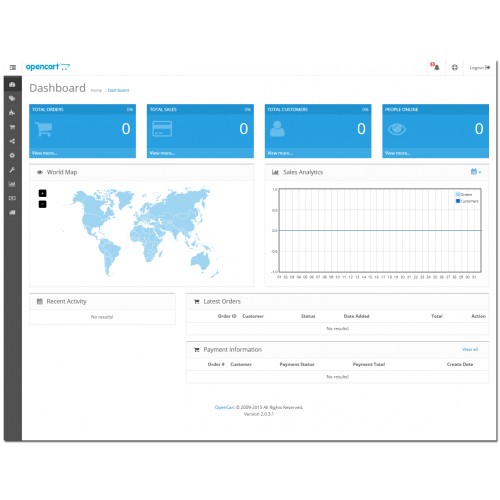Open the Catalog tags sidebar icon
This screenshot has width=500, height=500.
pos(12,98)
